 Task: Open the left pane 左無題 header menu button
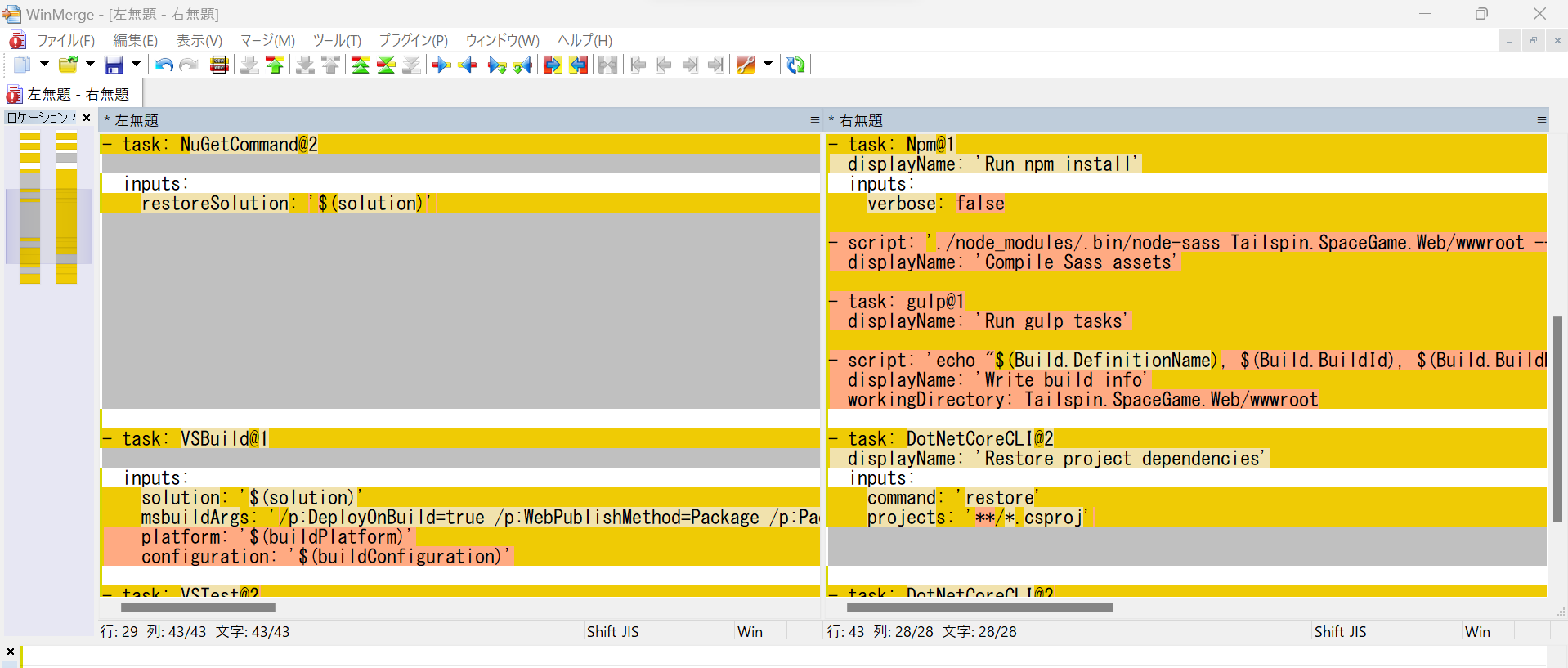click(814, 120)
